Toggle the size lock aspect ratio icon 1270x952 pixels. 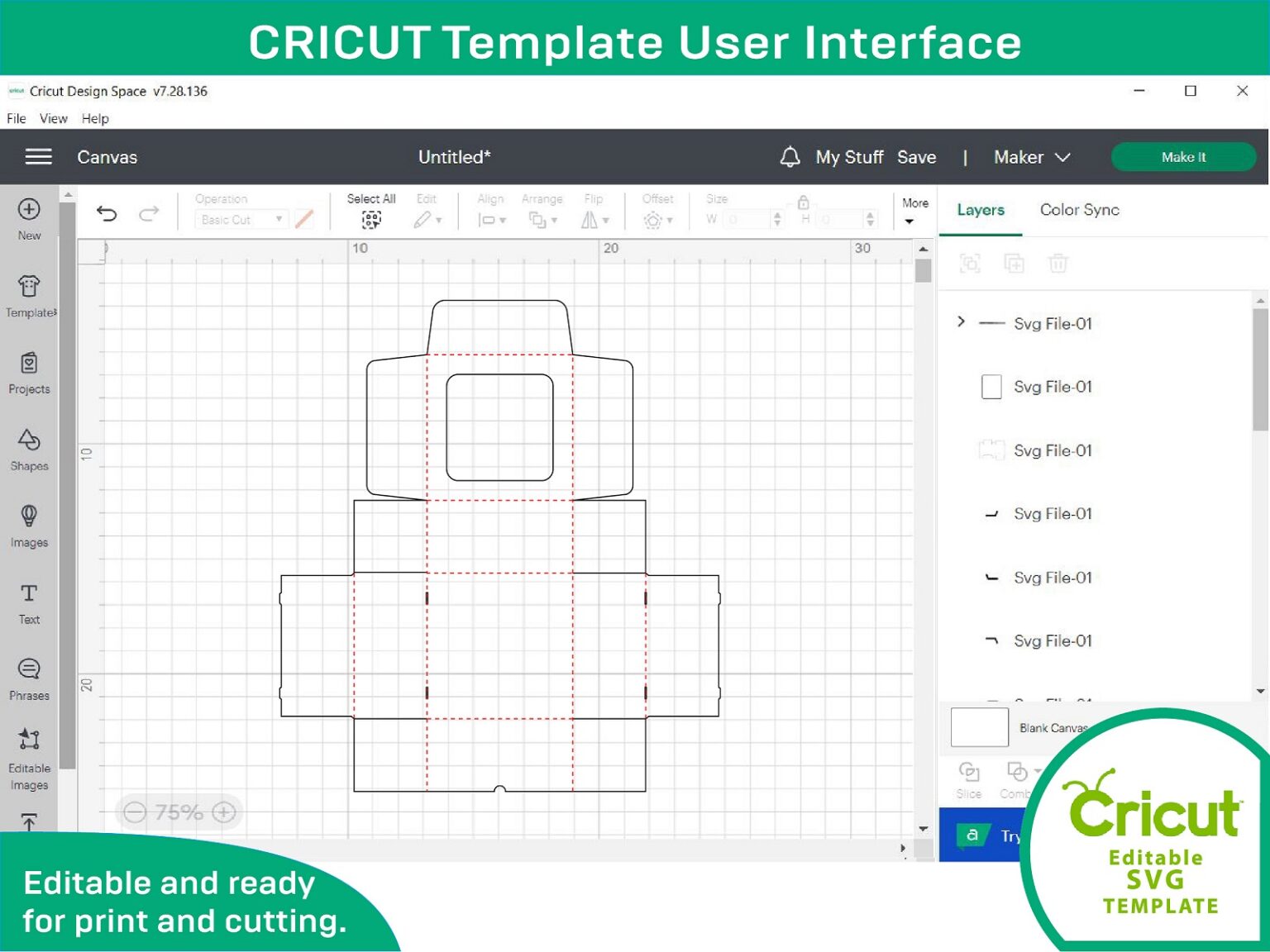(x=803, y=202)
